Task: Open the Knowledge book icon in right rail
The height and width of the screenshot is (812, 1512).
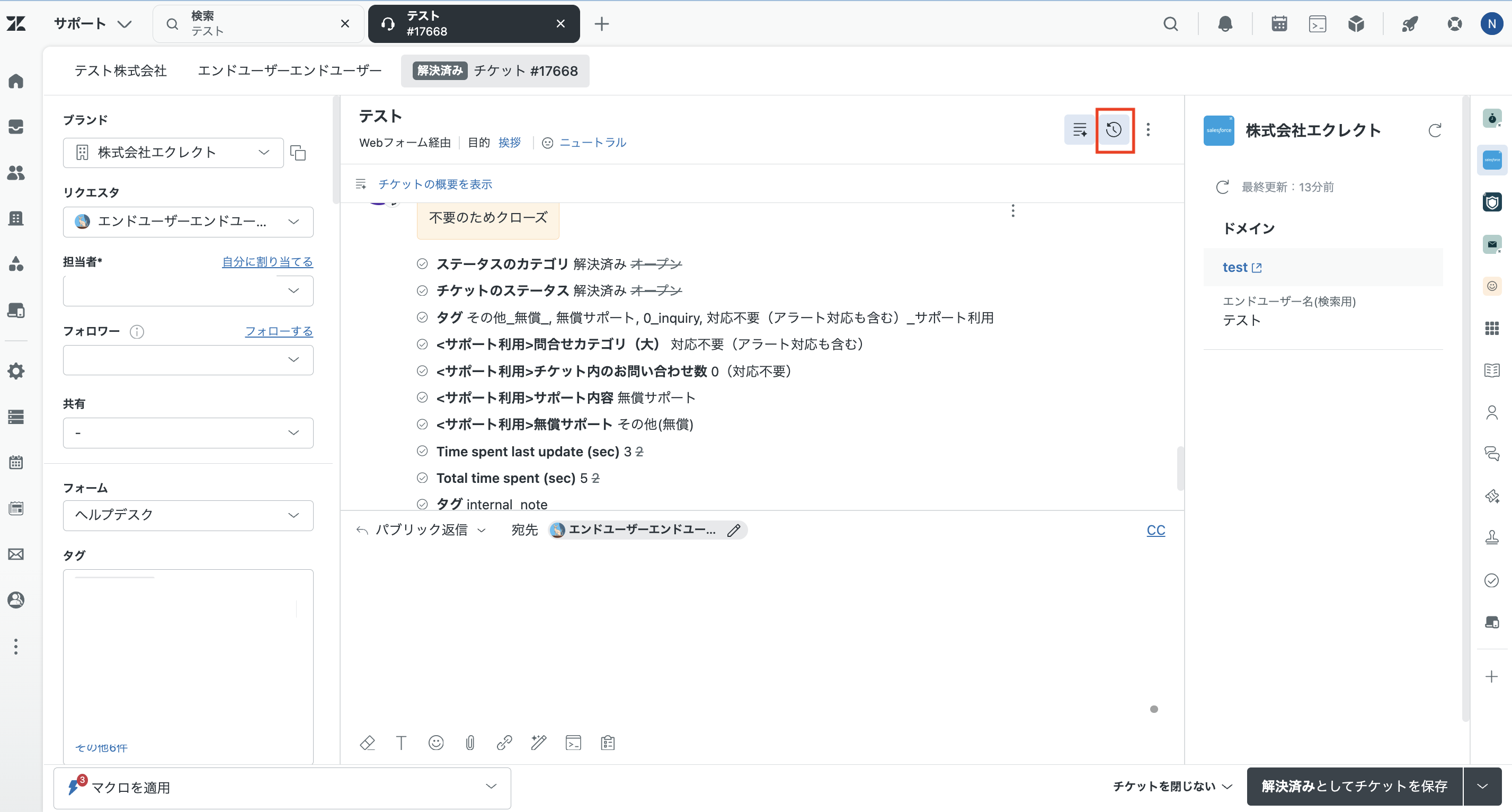Action: pyautogui.click(x=1491, y=370)
